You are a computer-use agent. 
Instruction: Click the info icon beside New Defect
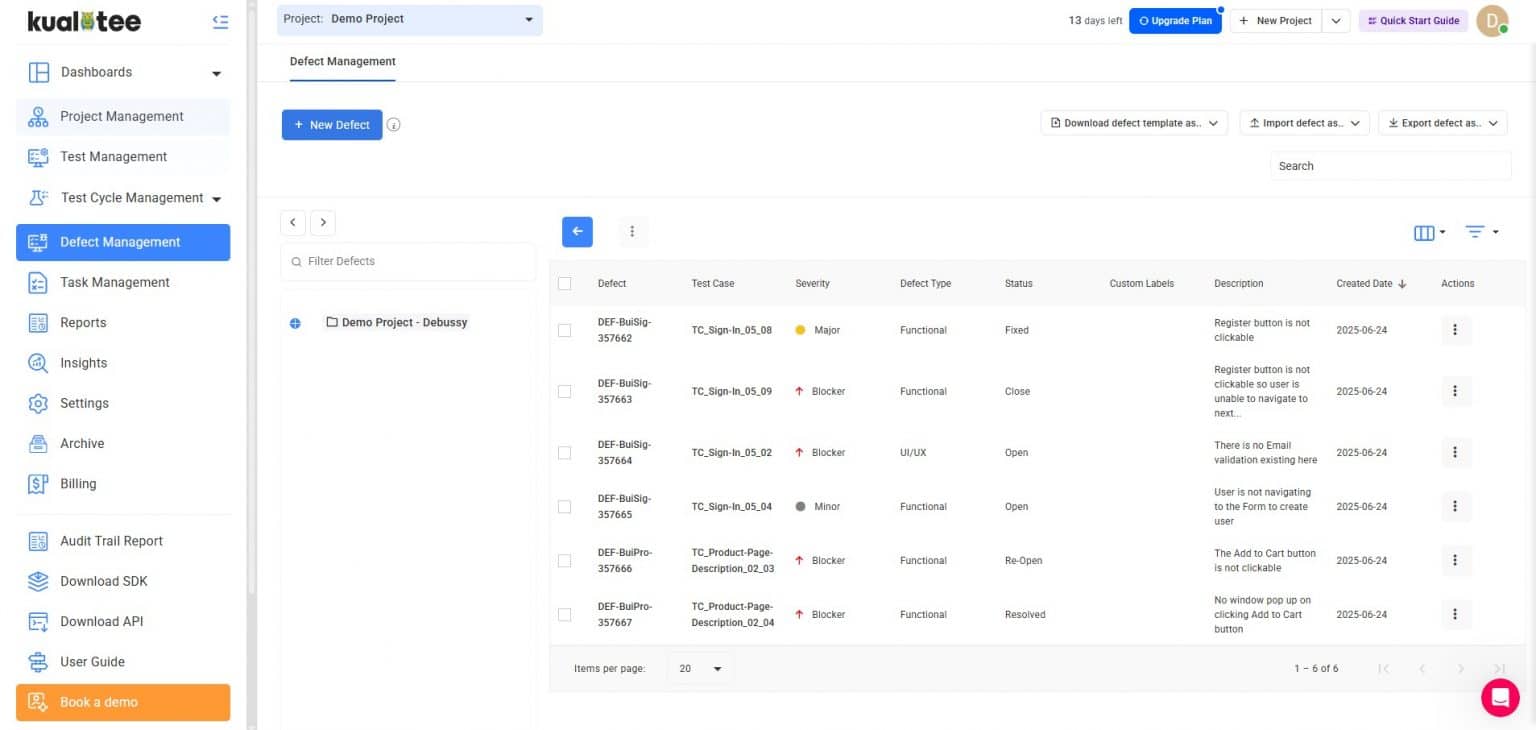coord(394,125)
